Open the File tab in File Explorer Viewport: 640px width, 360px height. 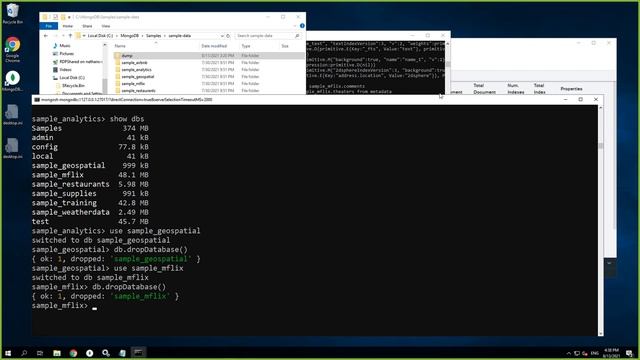tap(49, 26)
